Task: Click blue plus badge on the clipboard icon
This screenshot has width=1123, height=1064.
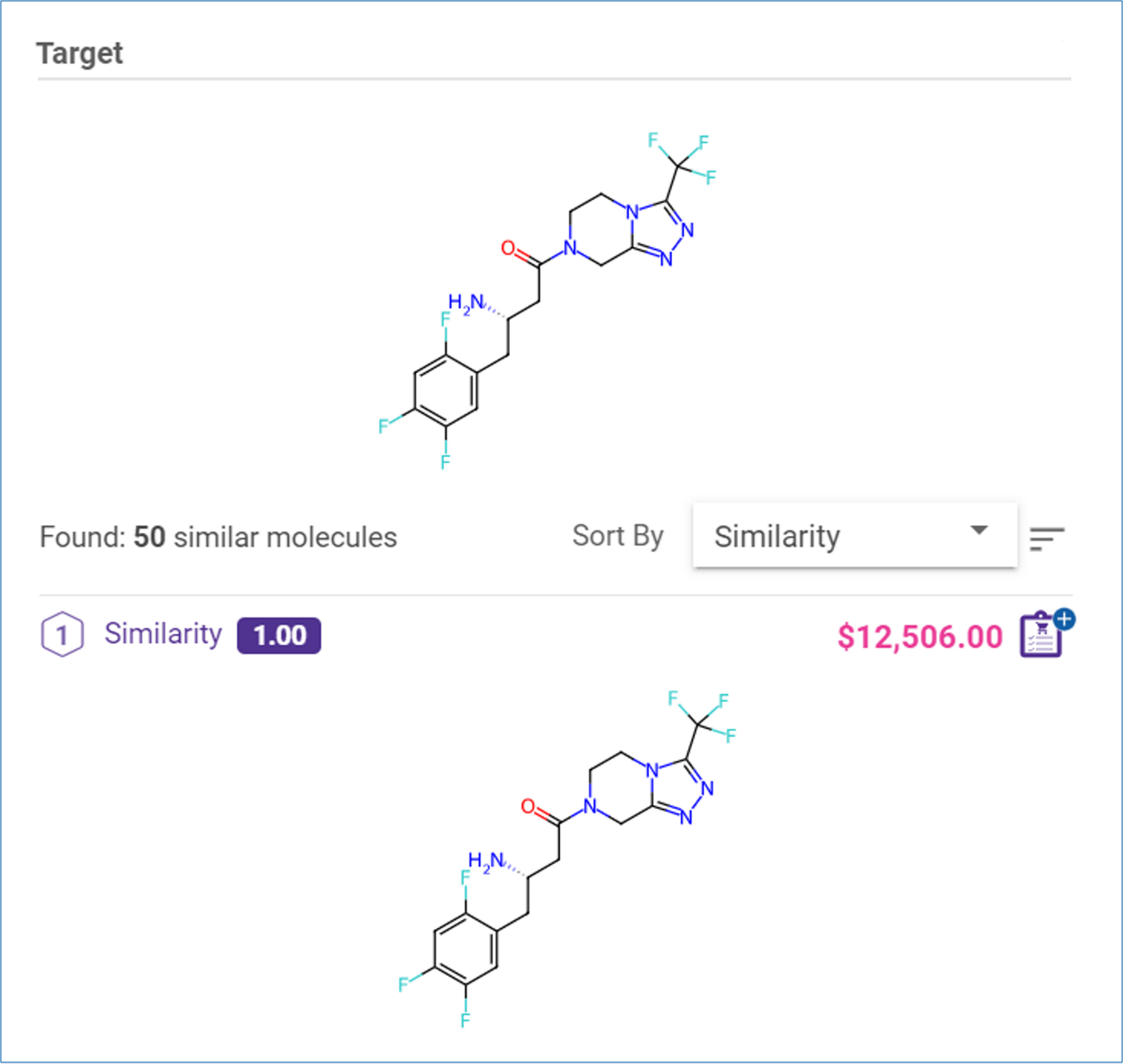Action: 1064,619
